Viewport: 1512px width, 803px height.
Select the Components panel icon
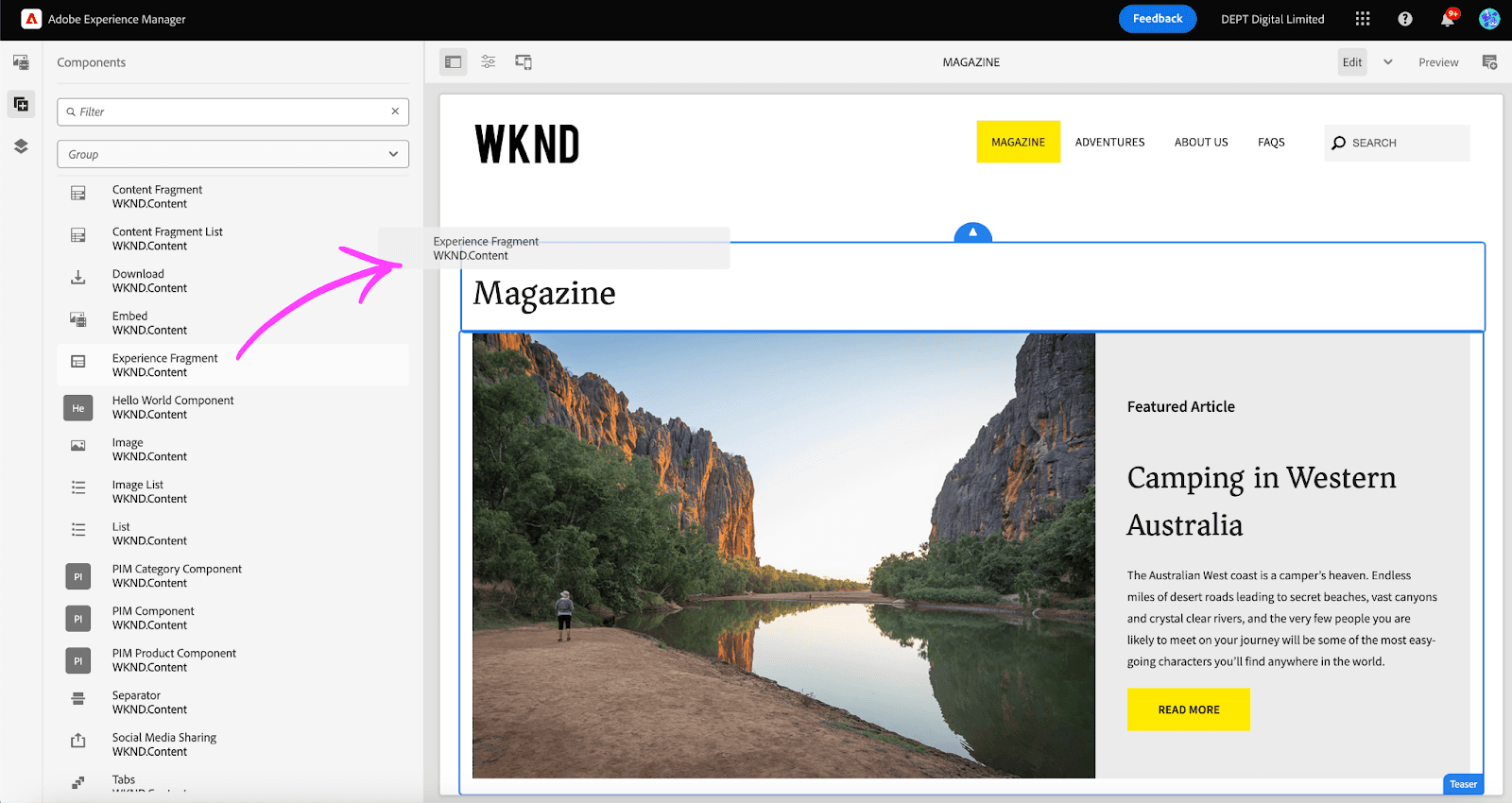point(21,104)
